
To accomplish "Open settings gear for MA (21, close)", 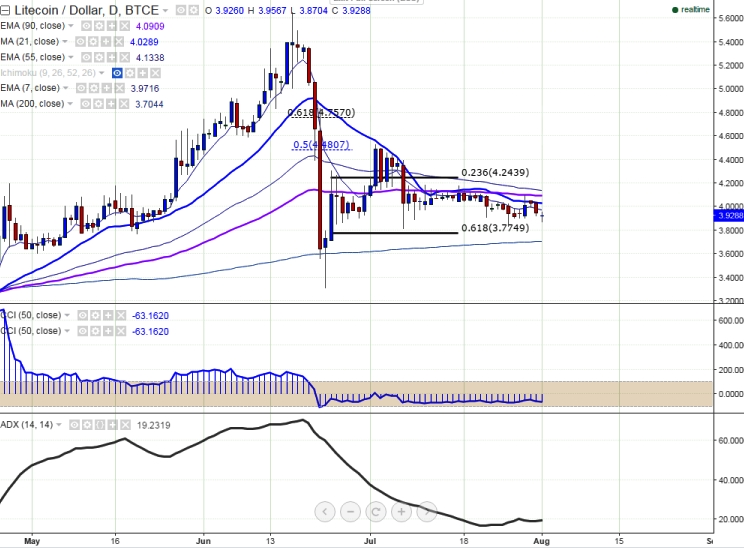I will pos(94,42).
